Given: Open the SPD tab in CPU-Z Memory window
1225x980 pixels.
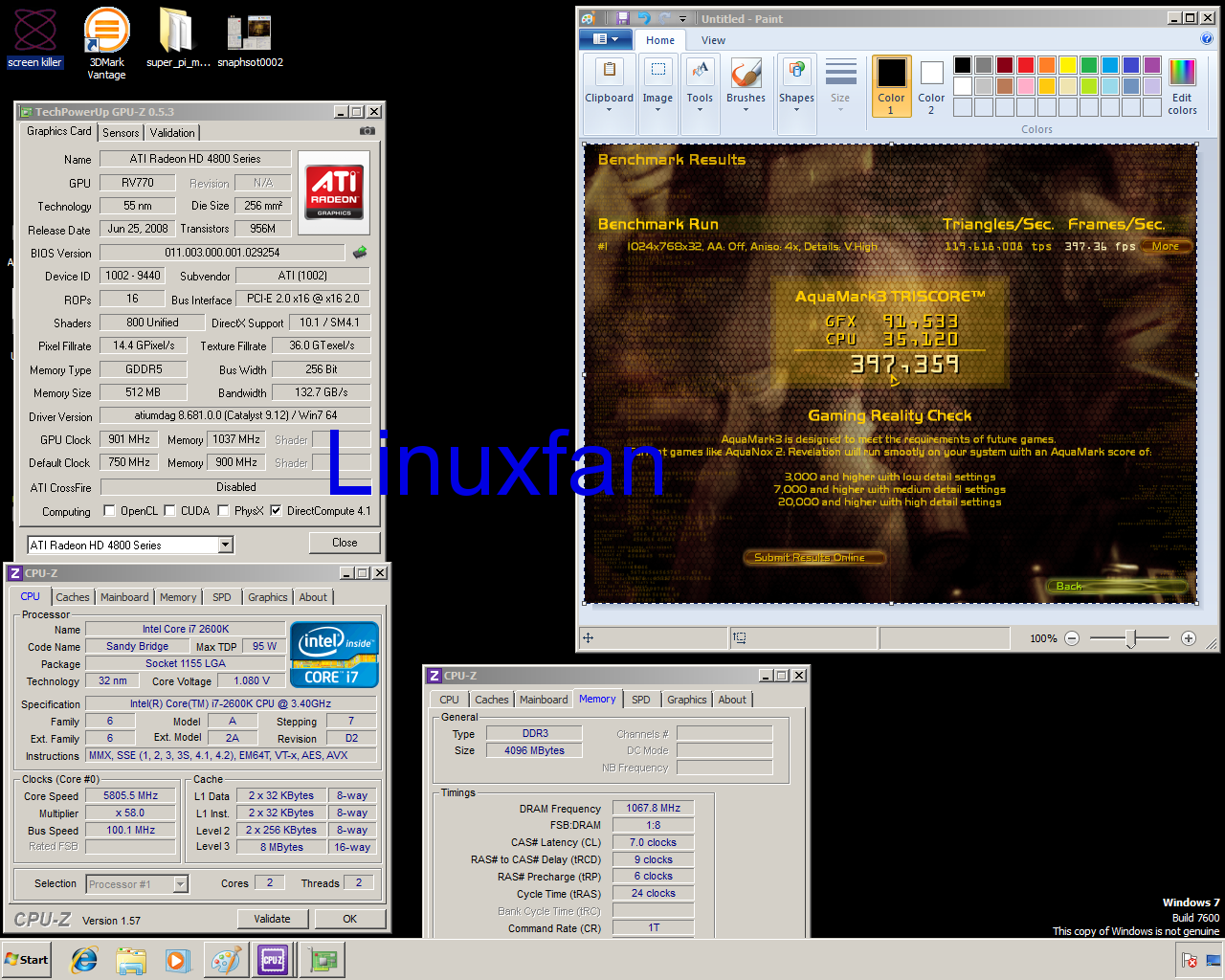Looking at the screenshot, I should click(641, 700).
